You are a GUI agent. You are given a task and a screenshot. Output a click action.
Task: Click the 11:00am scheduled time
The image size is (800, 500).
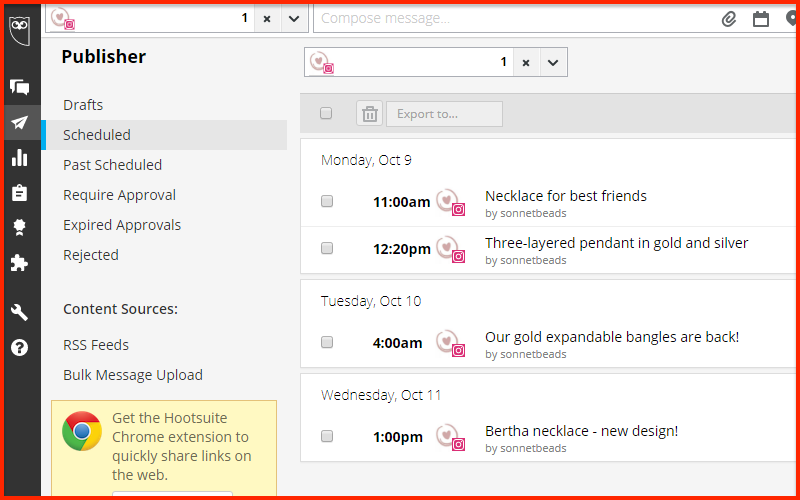click(402, 202)
